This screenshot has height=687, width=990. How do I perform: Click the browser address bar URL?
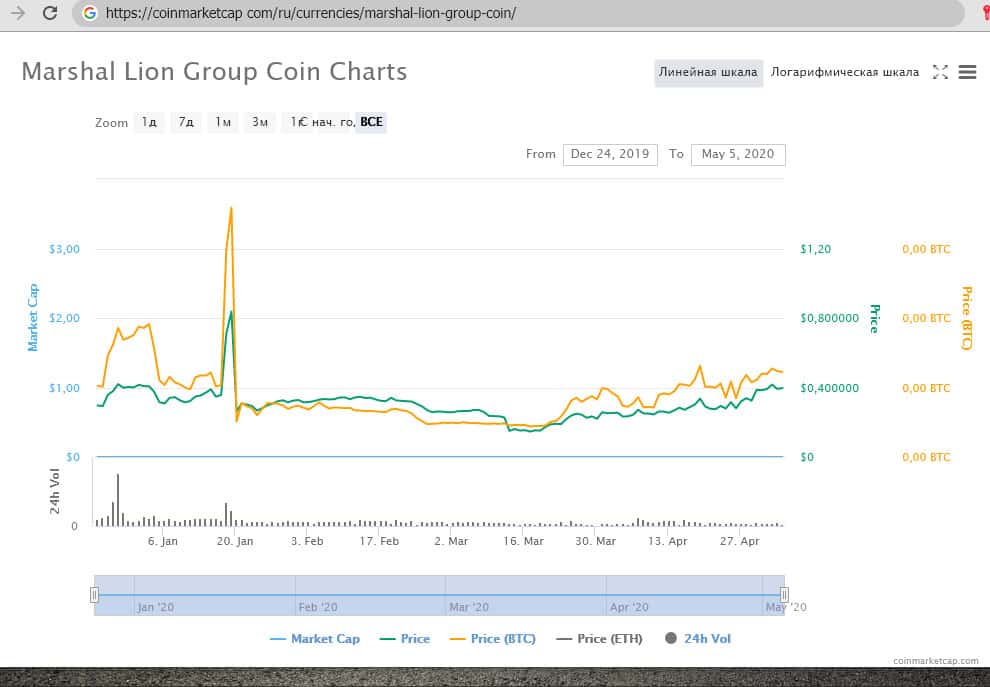[310, 13]
